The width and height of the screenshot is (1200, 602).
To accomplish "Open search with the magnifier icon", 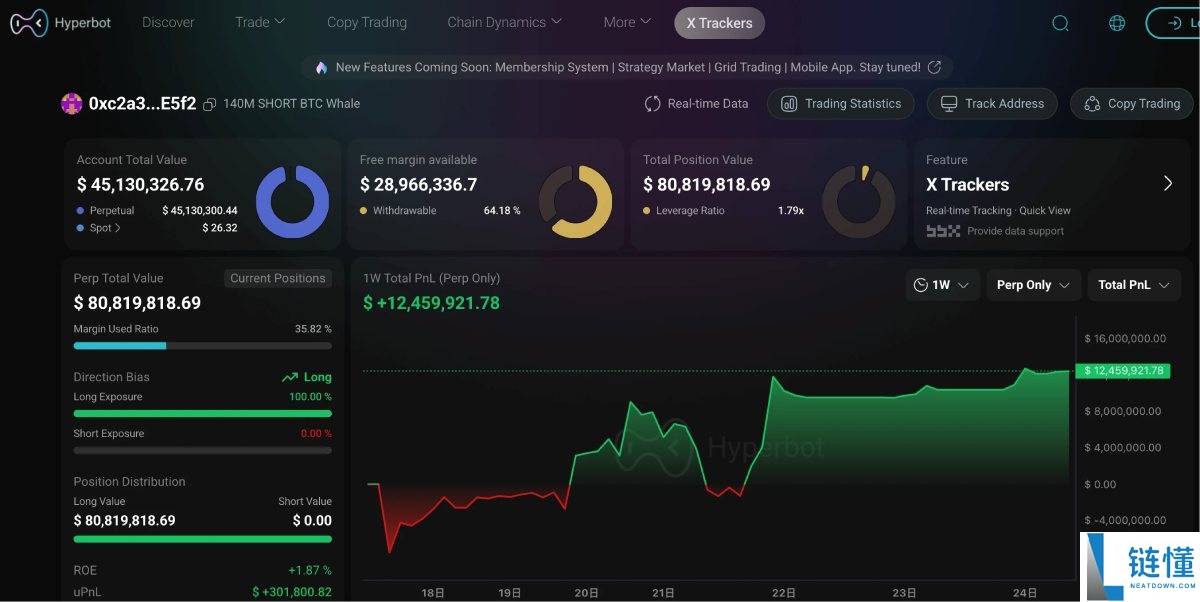I will [1061, 23].
